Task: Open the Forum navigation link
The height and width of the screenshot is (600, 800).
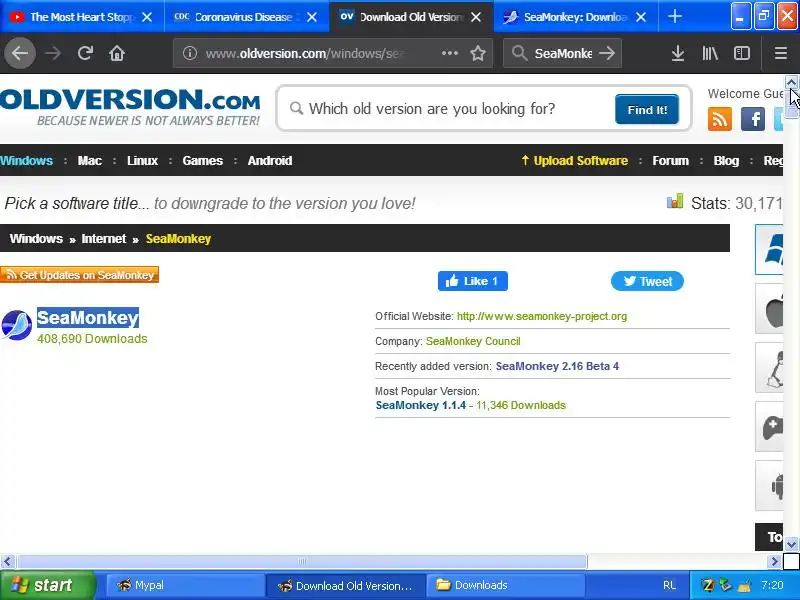Action: 670,161
